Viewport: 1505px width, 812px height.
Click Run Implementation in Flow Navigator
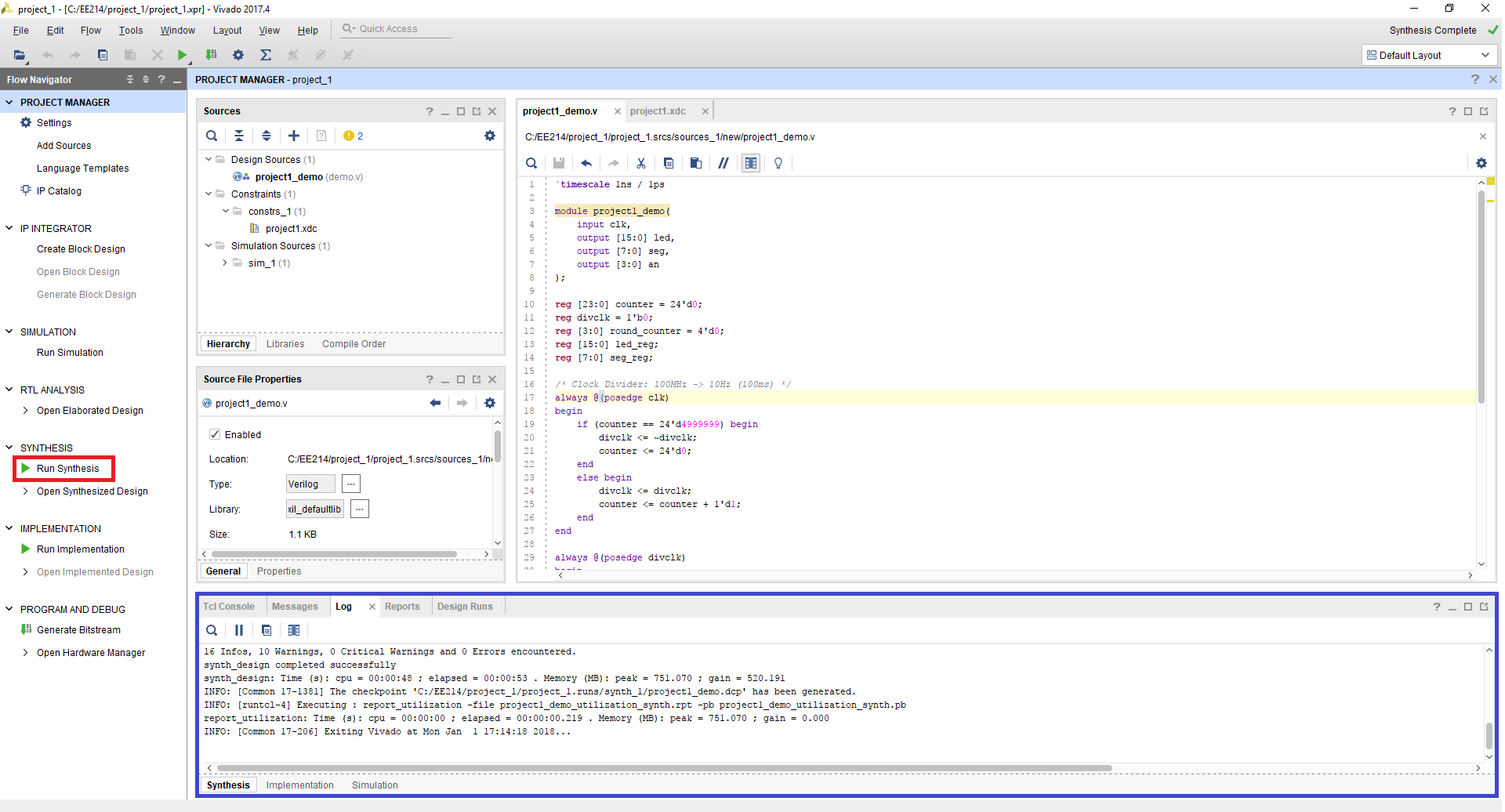[80, 549]
